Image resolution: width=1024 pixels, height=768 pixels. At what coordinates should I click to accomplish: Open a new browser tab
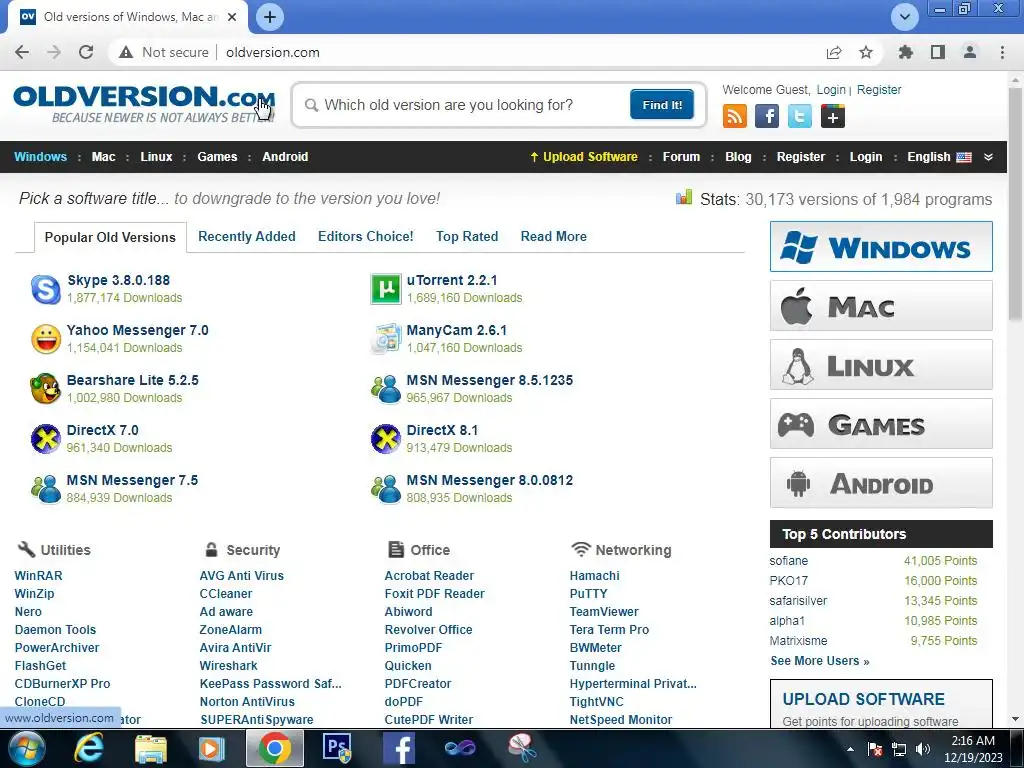click(270, 17)
